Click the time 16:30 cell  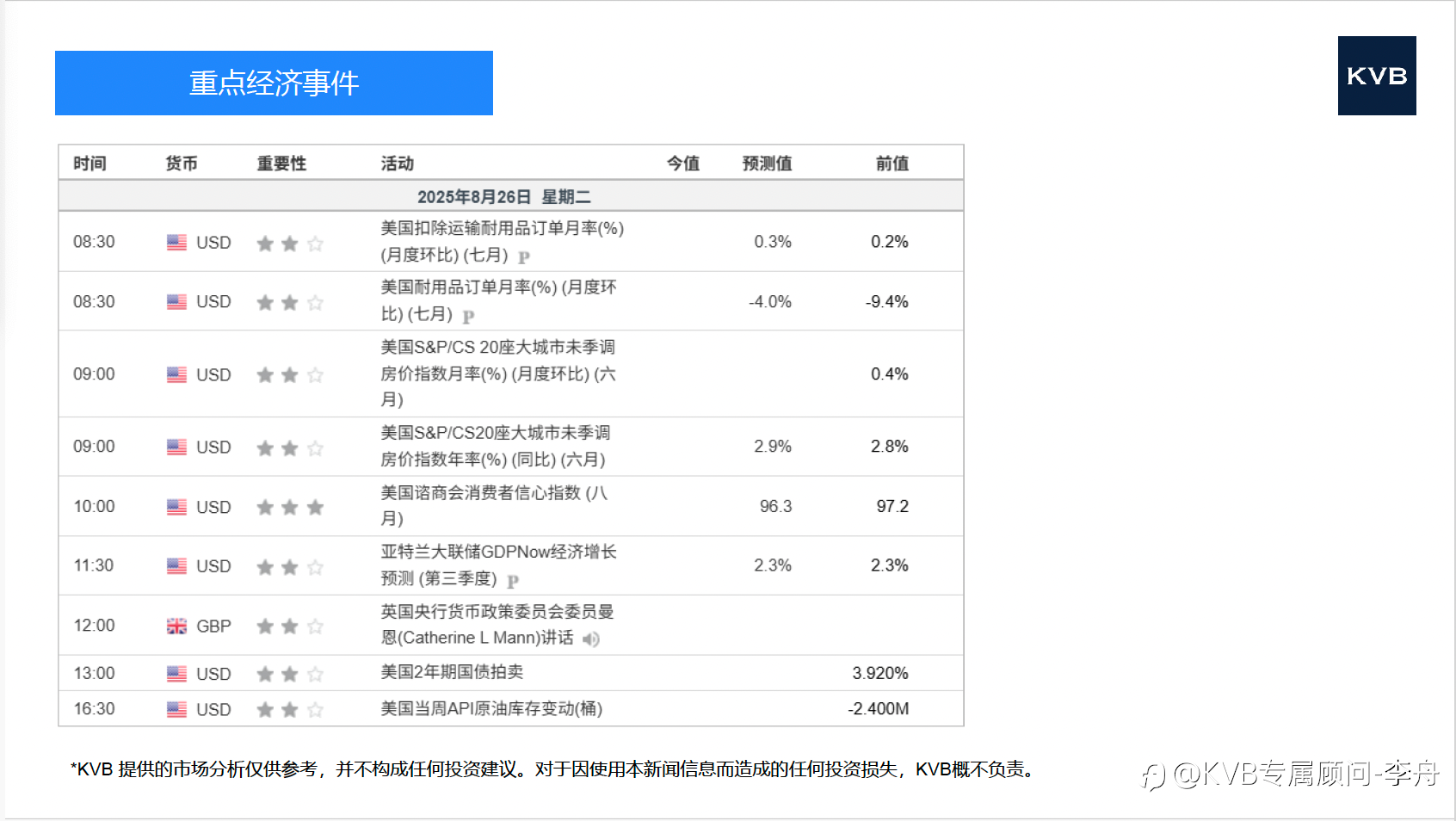click(94, 708)
